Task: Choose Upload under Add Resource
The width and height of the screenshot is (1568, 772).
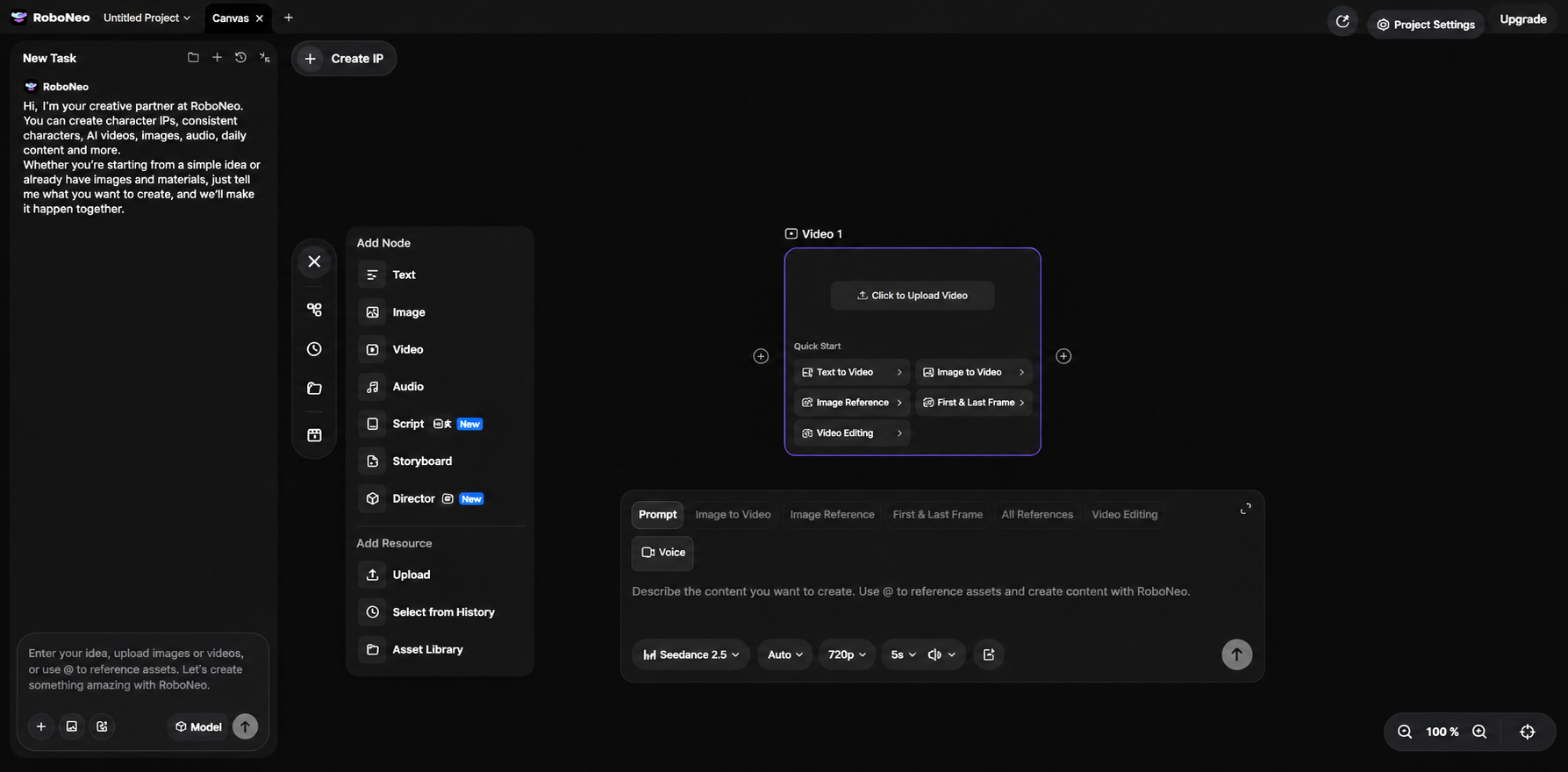Action: pyautogui.click(x=440, y=575)
